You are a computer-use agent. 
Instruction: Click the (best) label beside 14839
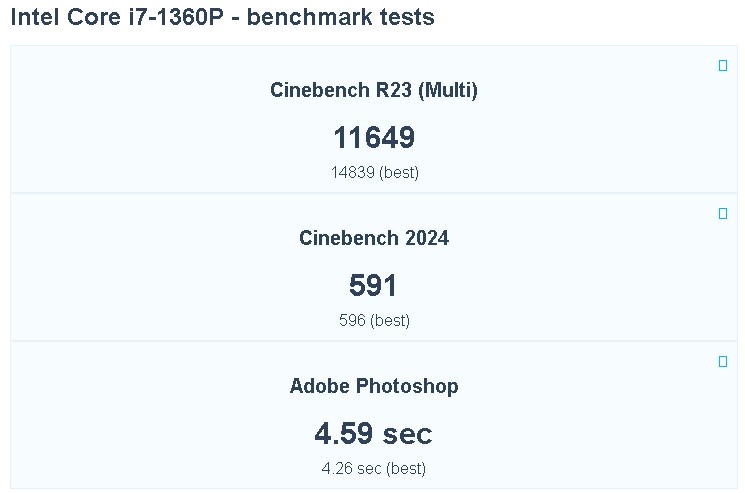point(398,172)
